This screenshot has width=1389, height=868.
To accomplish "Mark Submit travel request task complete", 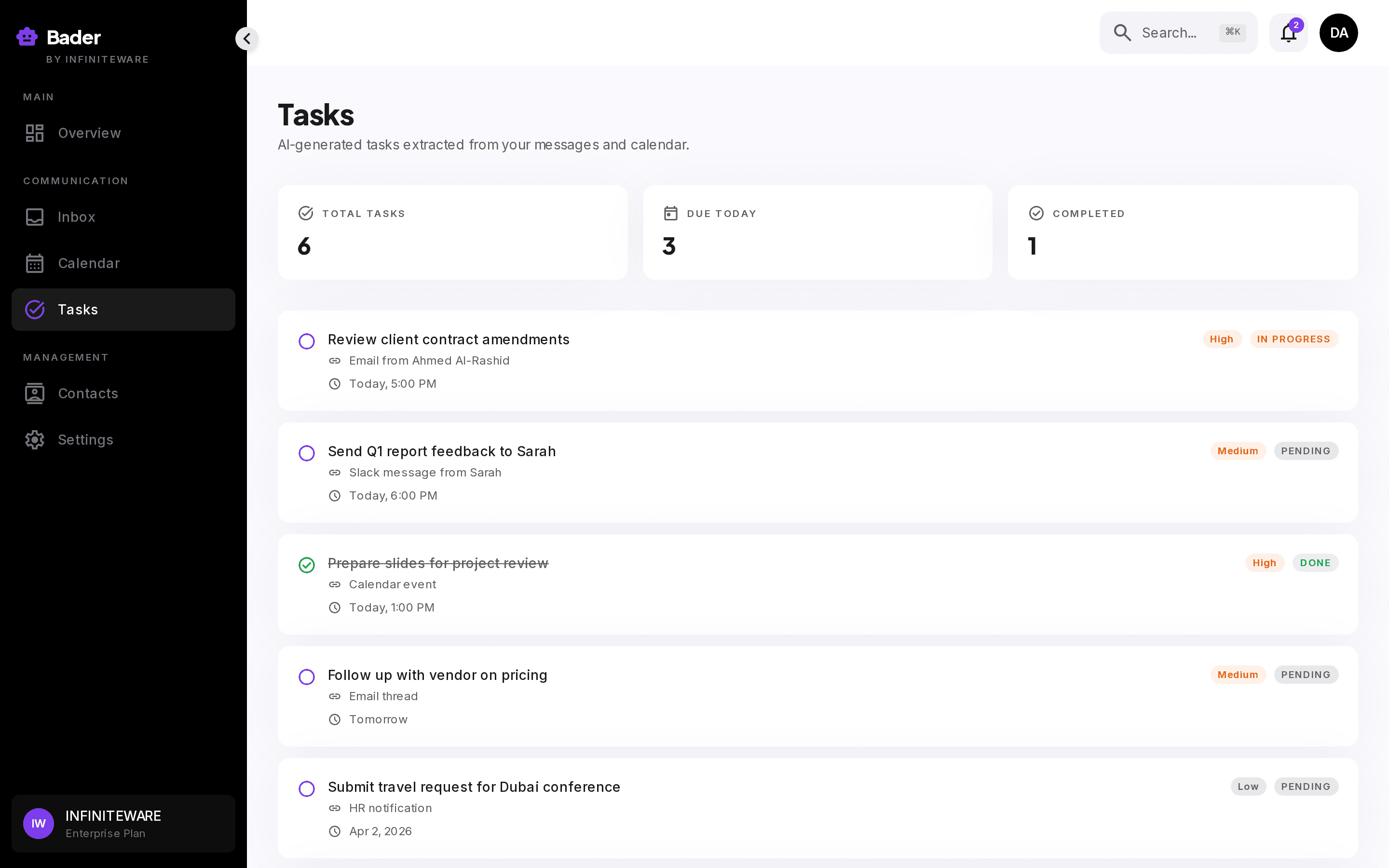I will [x=307, y=789].
